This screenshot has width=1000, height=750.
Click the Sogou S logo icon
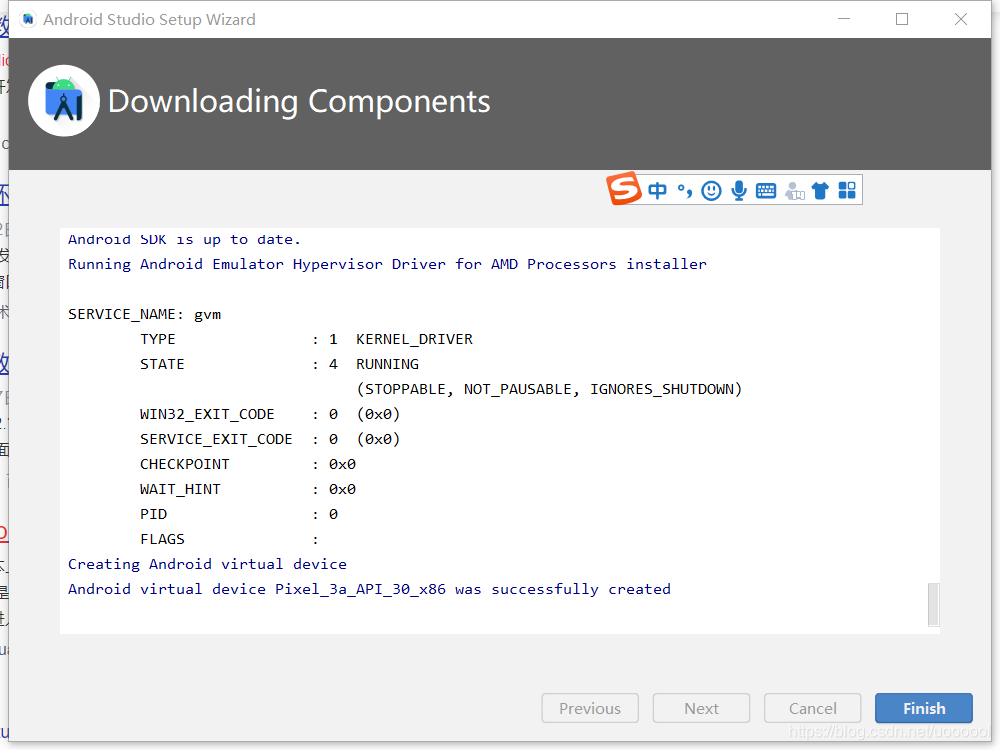point(623,189)
